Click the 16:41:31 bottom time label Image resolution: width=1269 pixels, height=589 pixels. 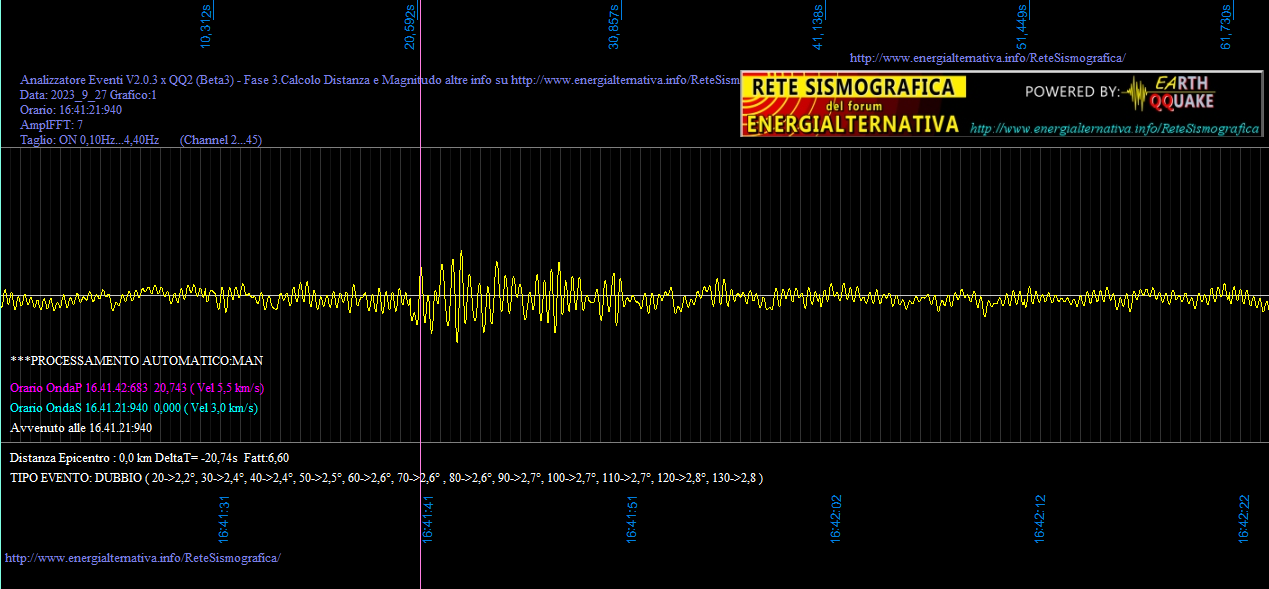tap(224, 520)
